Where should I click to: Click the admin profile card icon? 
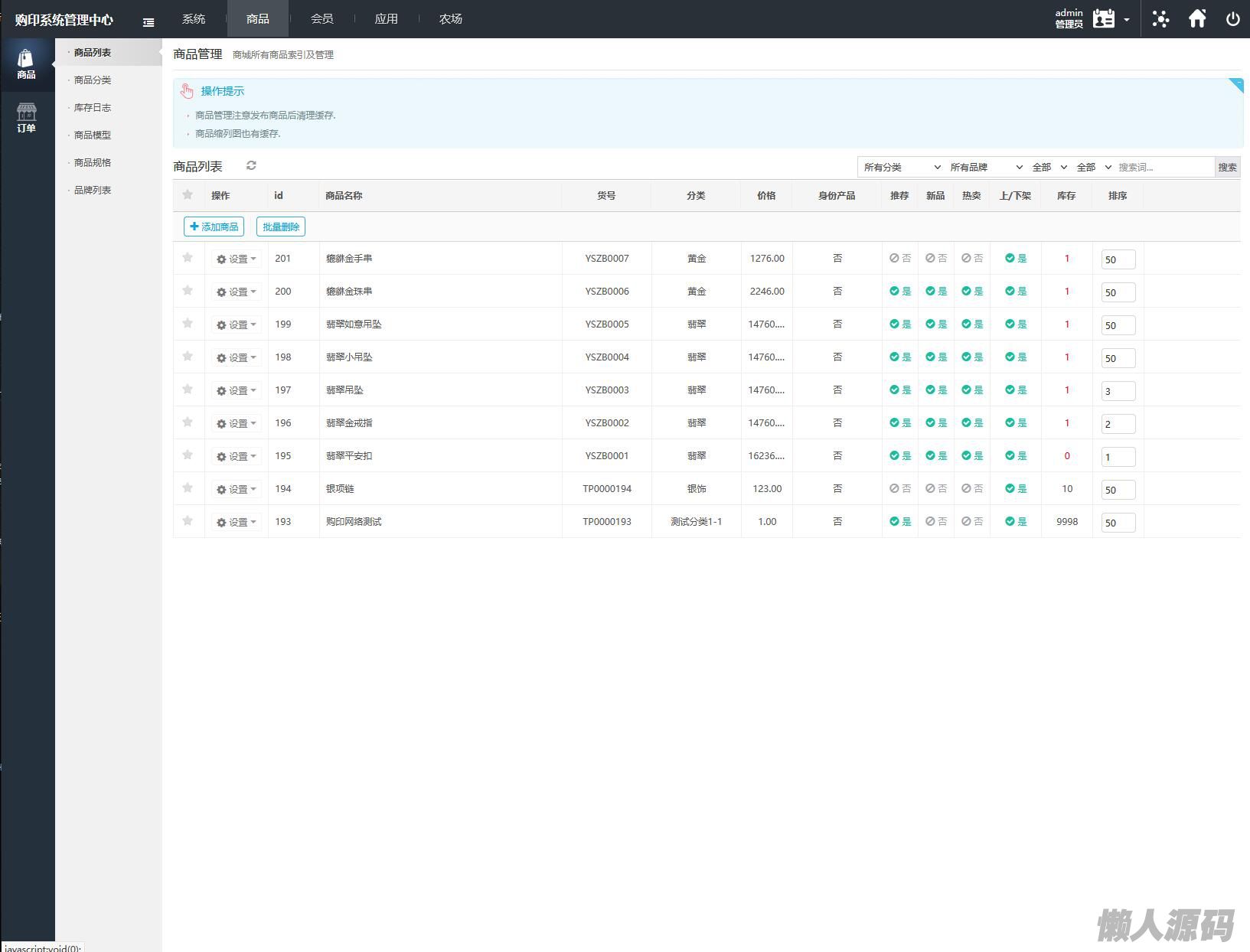(x=1104, y=19)
